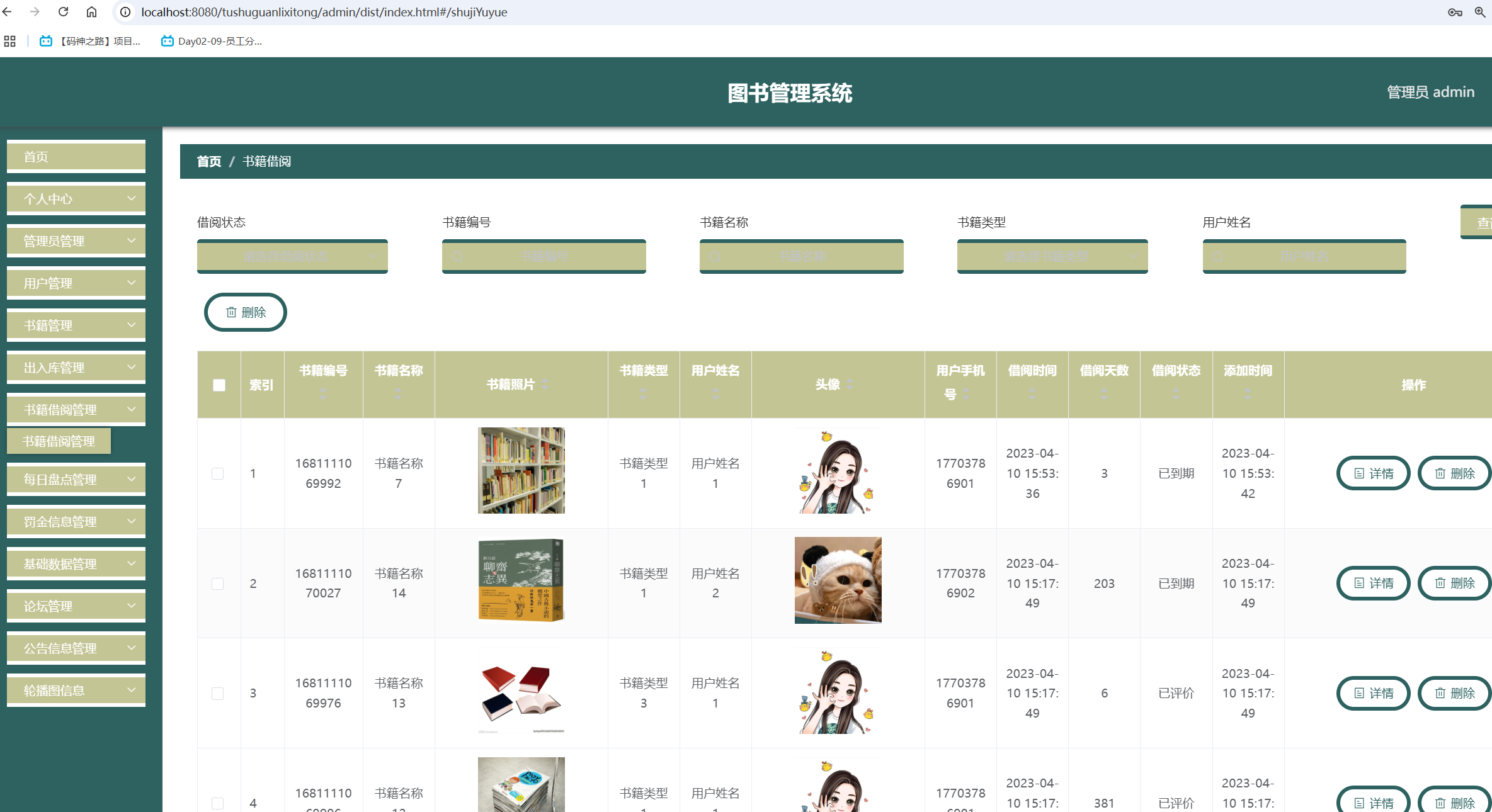Screen dimensions: 1492x812
Task: Click the password key icon in the address bar
Action: (x=1455, y=12)
